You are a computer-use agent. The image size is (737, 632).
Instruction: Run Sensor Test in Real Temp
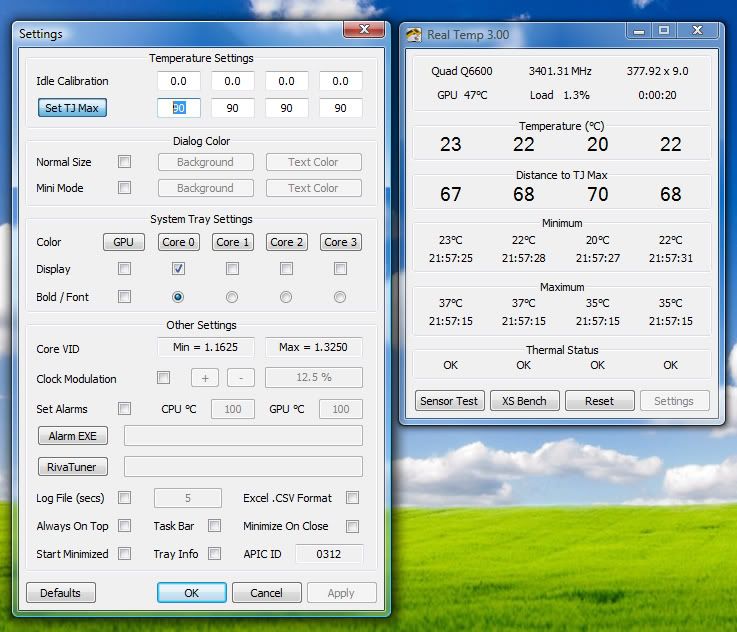coord(450,401)
